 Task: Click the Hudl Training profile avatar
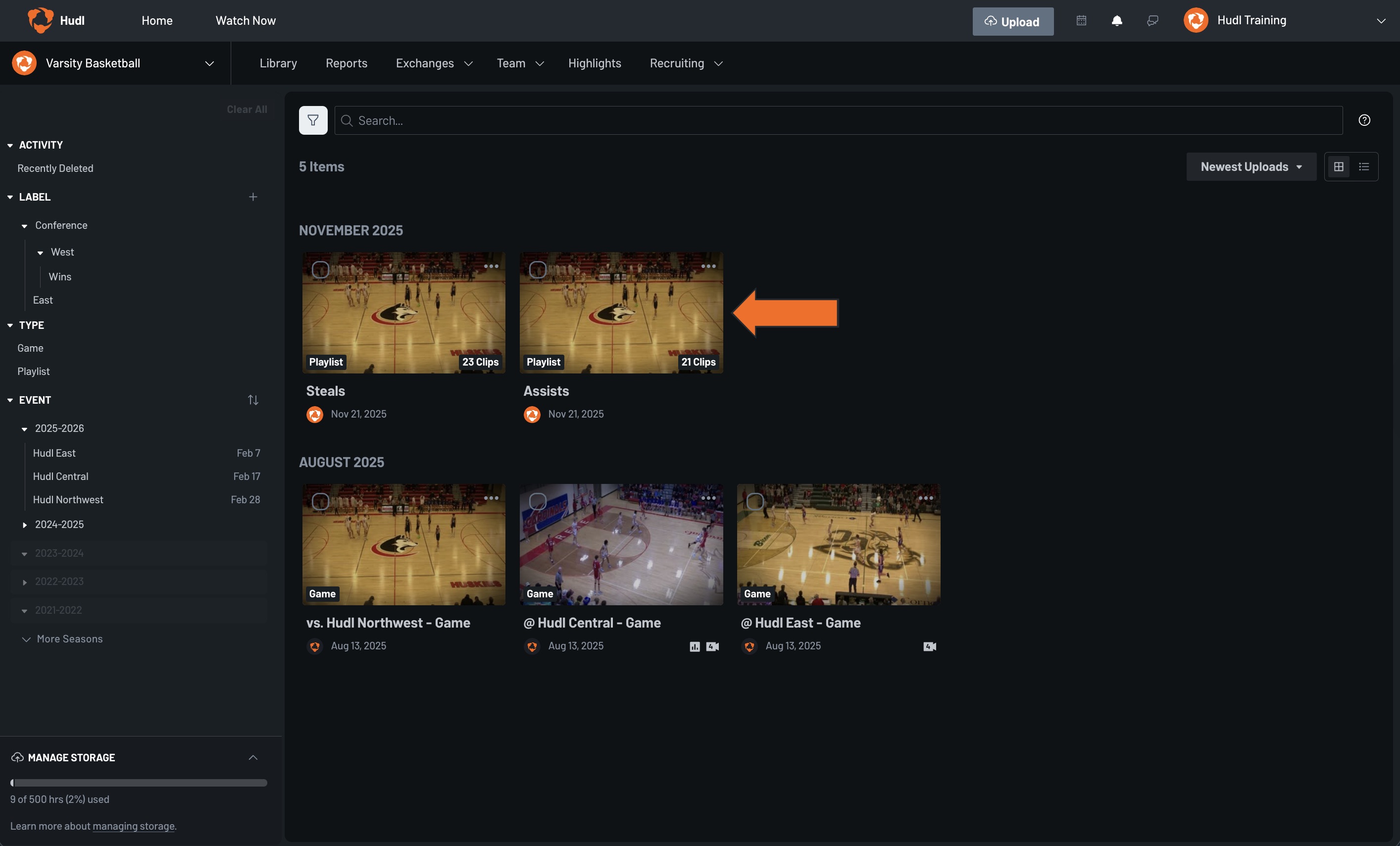tap(1196, 20)
